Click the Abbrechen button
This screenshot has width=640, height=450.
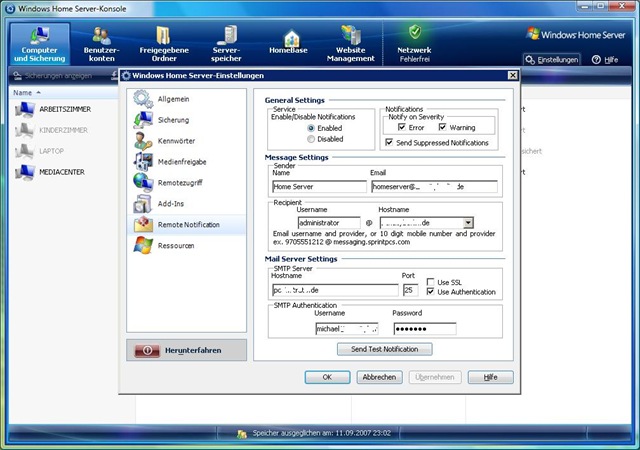[379, 377]
